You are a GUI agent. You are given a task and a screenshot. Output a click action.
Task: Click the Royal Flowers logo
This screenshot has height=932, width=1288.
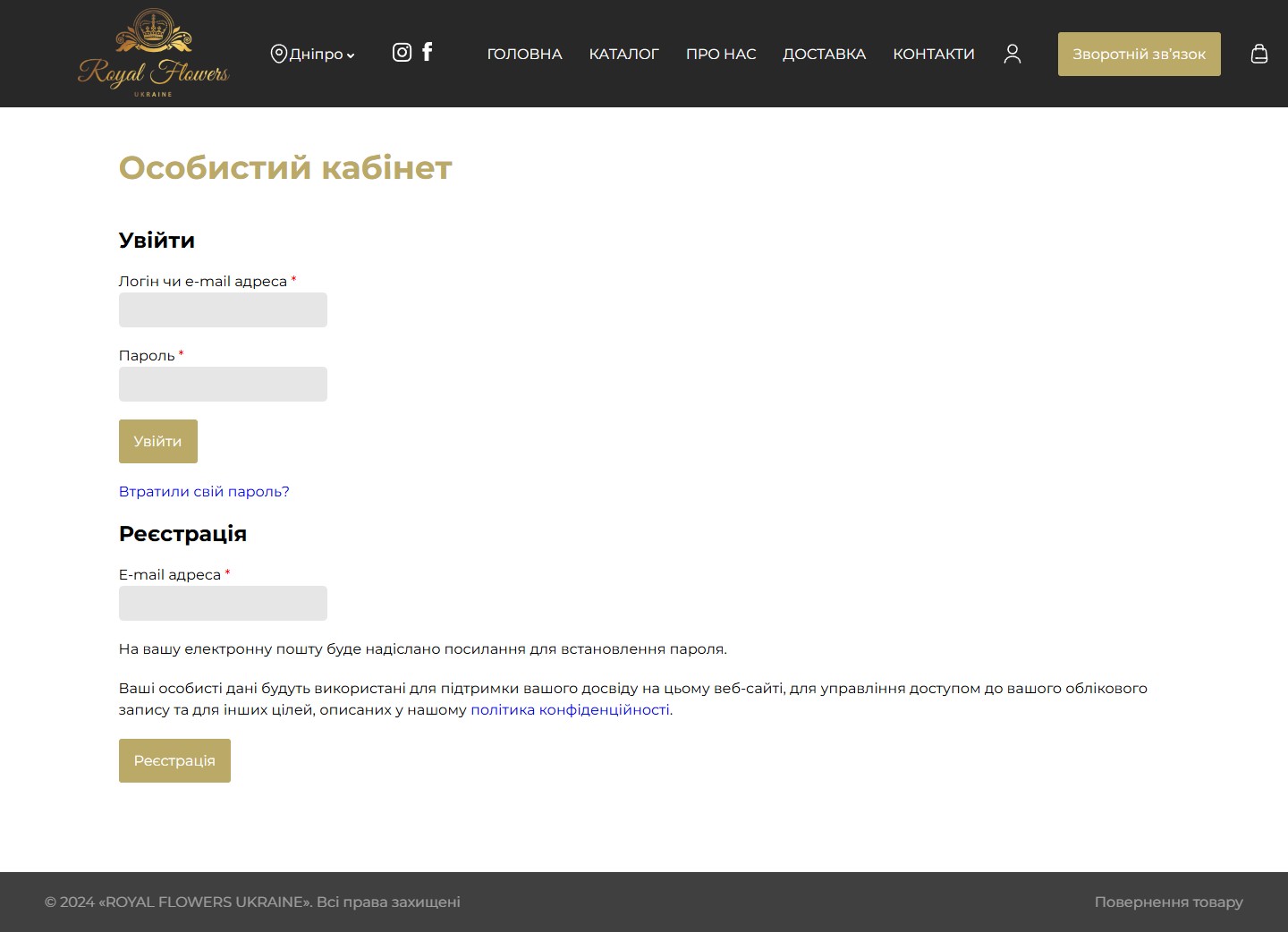tap(154, 54)
